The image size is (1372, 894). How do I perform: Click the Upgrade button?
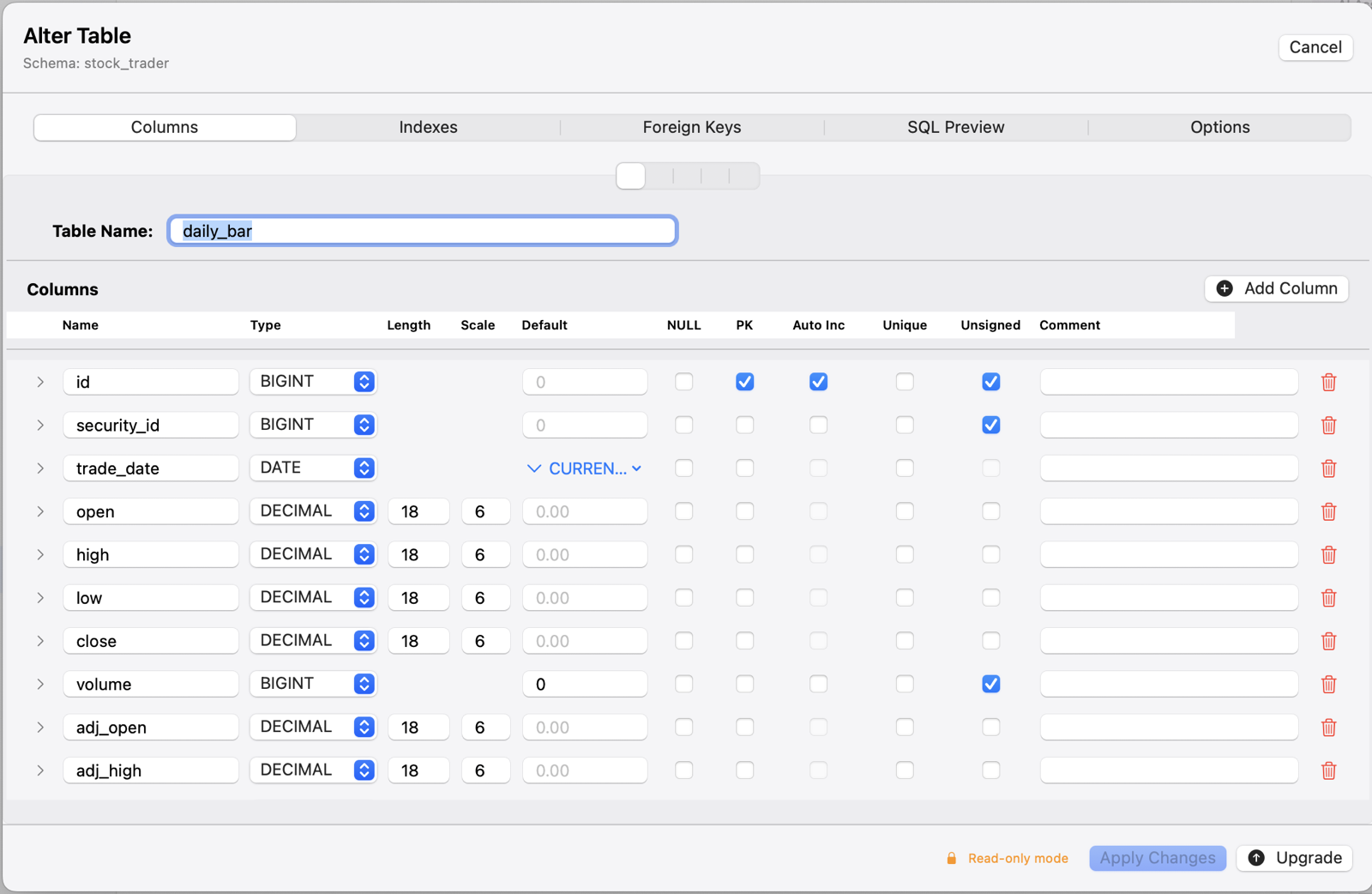point(1295,858)
